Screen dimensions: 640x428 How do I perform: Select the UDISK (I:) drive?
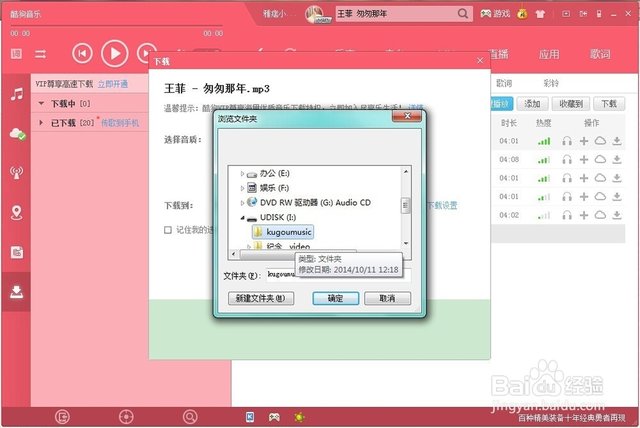pyautogui.click(x=272, y=217)
